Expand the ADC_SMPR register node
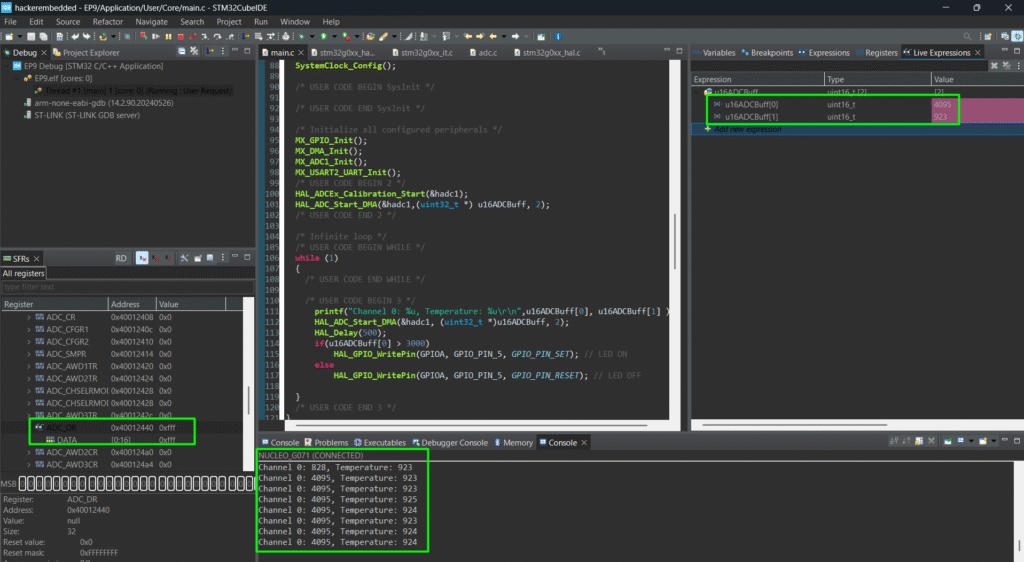Screen dimensions: 1024x562 [x=29, y=354]
